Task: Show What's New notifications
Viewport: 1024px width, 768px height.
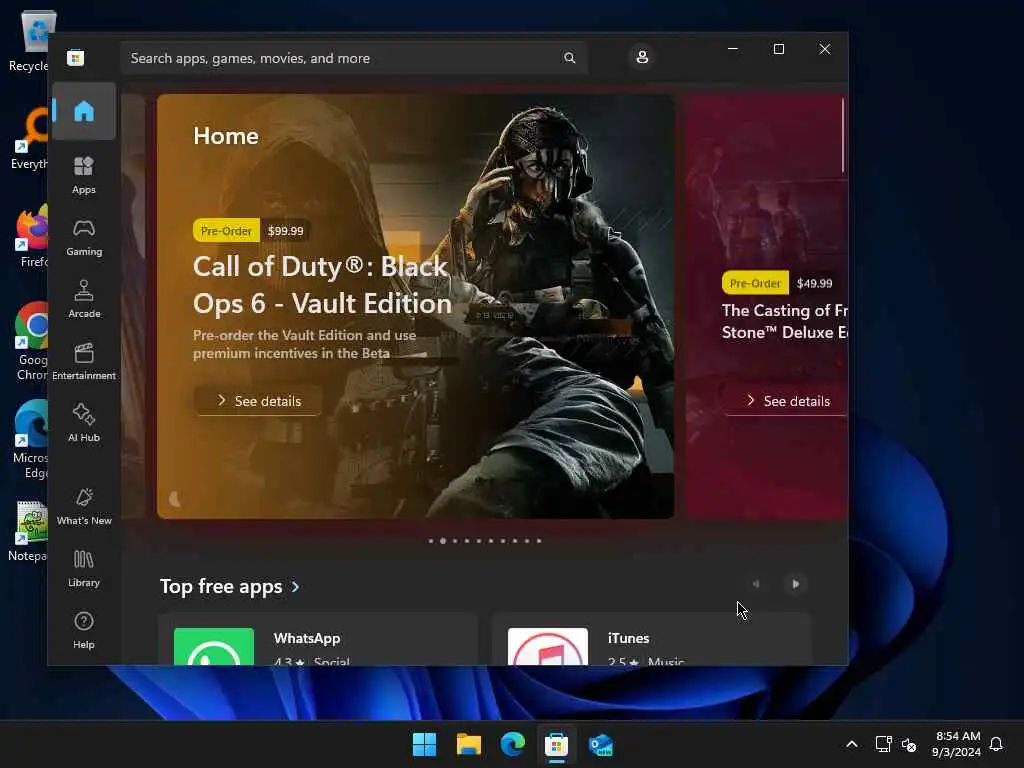Action: (84, 506)
